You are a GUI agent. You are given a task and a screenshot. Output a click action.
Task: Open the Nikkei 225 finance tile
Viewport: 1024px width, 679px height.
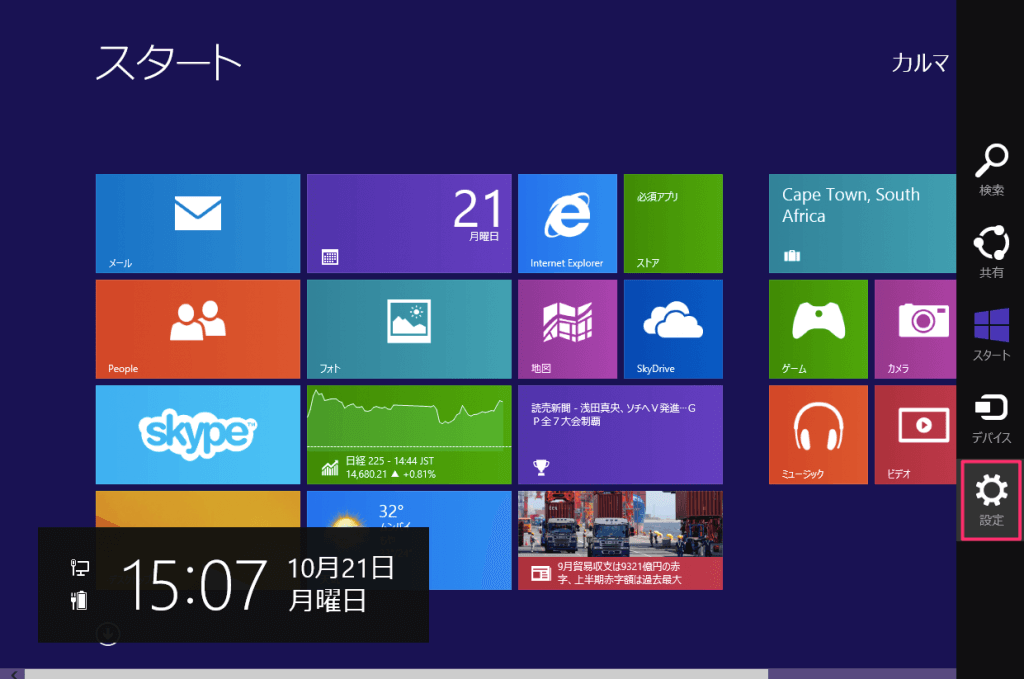click(409, 435)
